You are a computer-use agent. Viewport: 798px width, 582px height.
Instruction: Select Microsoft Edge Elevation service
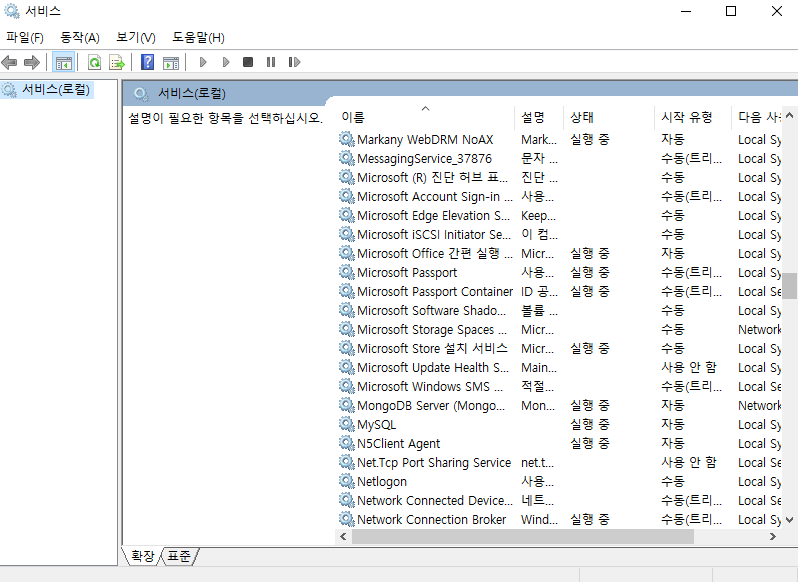pyautogui.click(x=559, y=215)
